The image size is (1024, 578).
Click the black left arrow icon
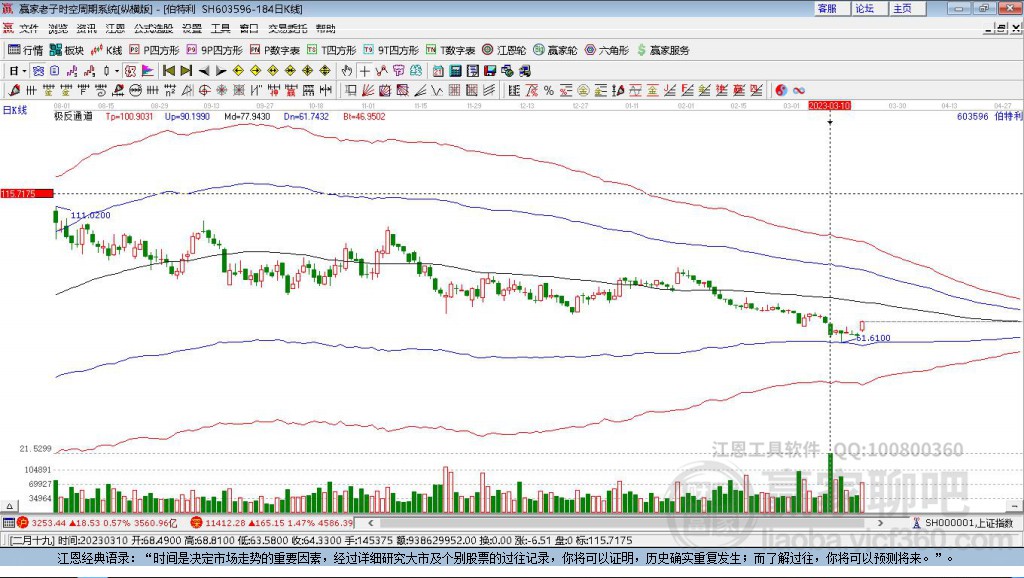(204, 71)
